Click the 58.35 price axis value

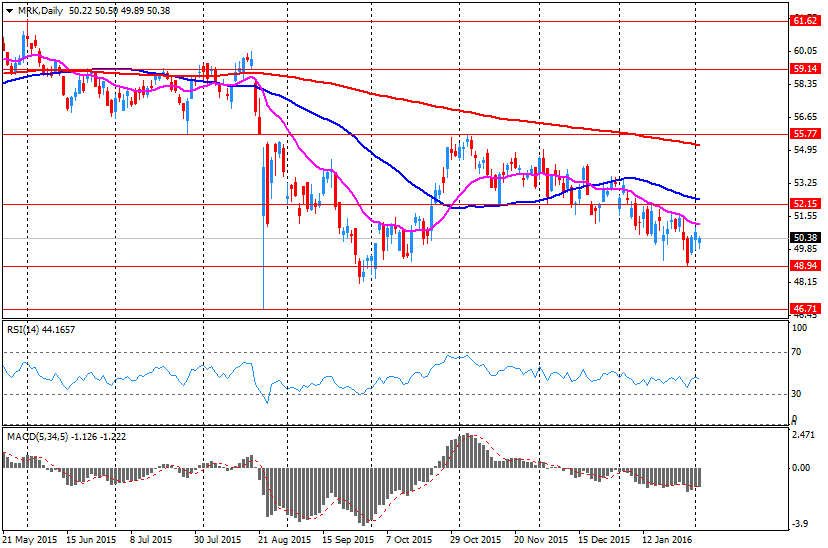(x=805, y=84)
